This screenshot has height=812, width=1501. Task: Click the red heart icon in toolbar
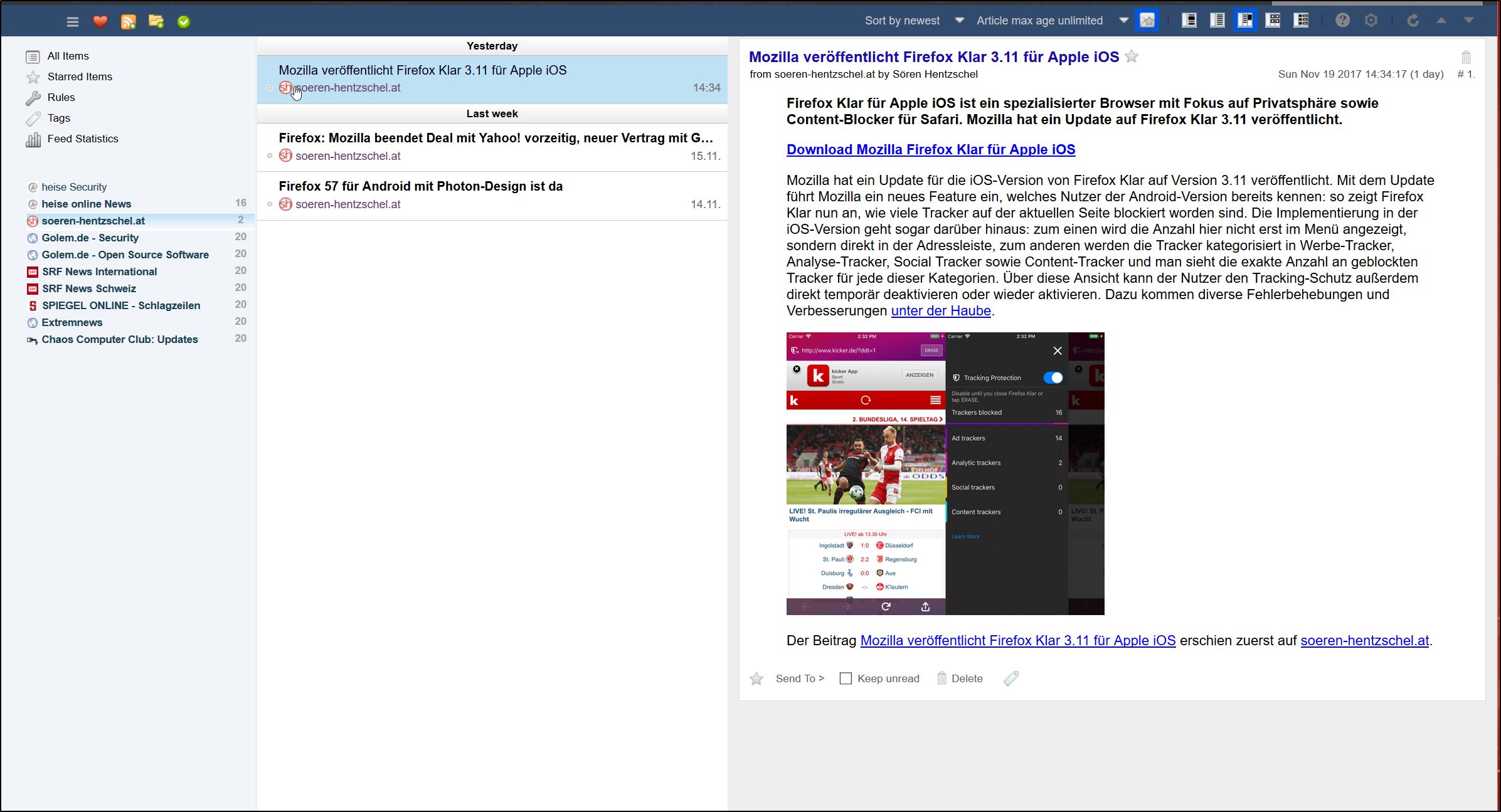(100, 22)
